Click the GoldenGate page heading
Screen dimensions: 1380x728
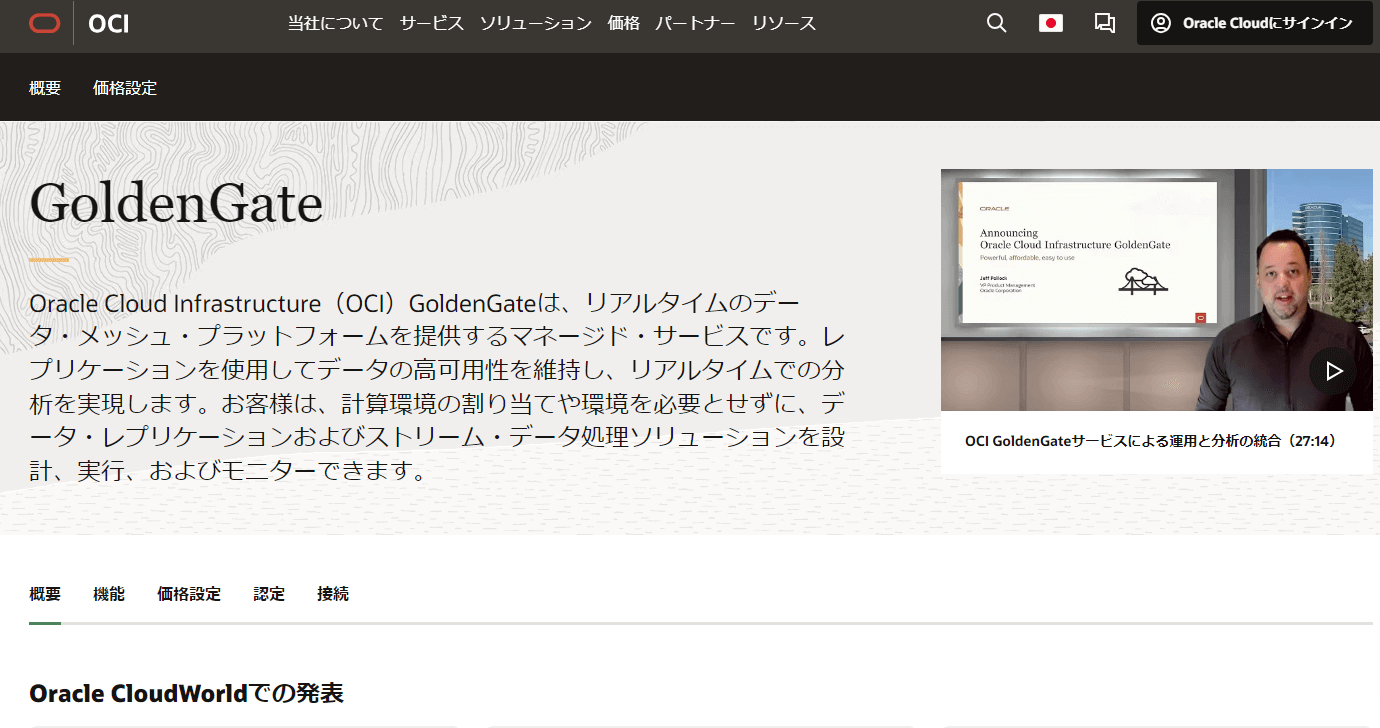pyautogui.click(x=176, y=204)
